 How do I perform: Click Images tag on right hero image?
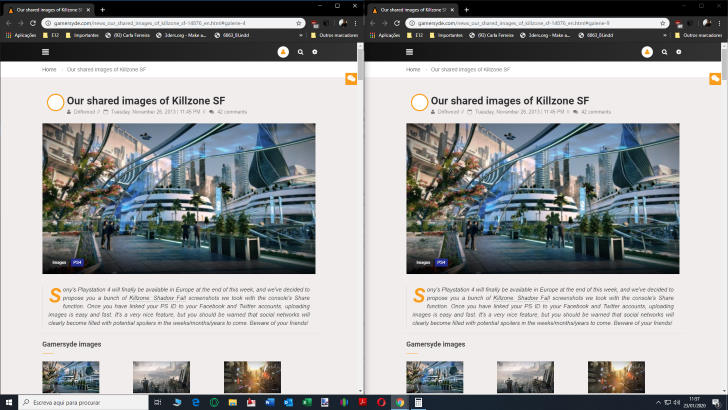click(423, 262)
